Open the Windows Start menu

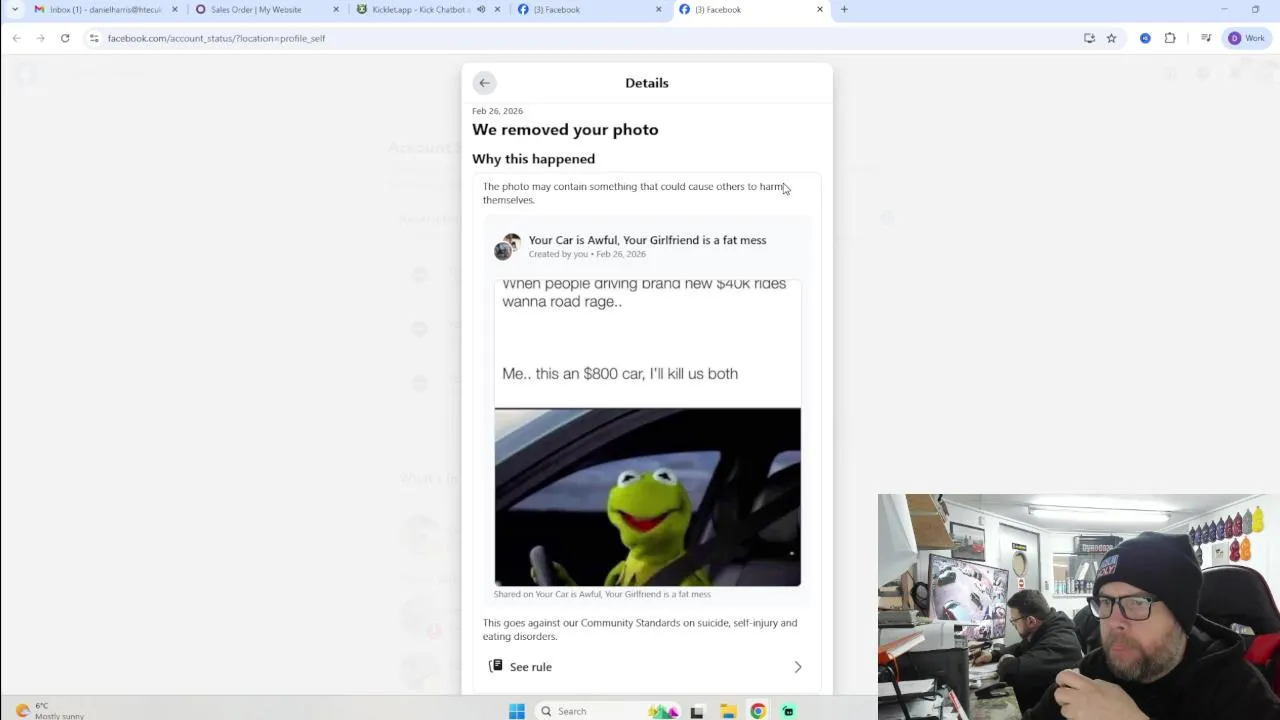[517, 711]
